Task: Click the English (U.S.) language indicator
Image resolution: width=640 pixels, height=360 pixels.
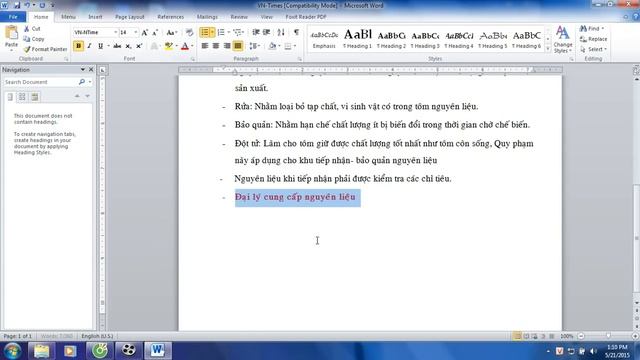Action: [x=97, y=336]
